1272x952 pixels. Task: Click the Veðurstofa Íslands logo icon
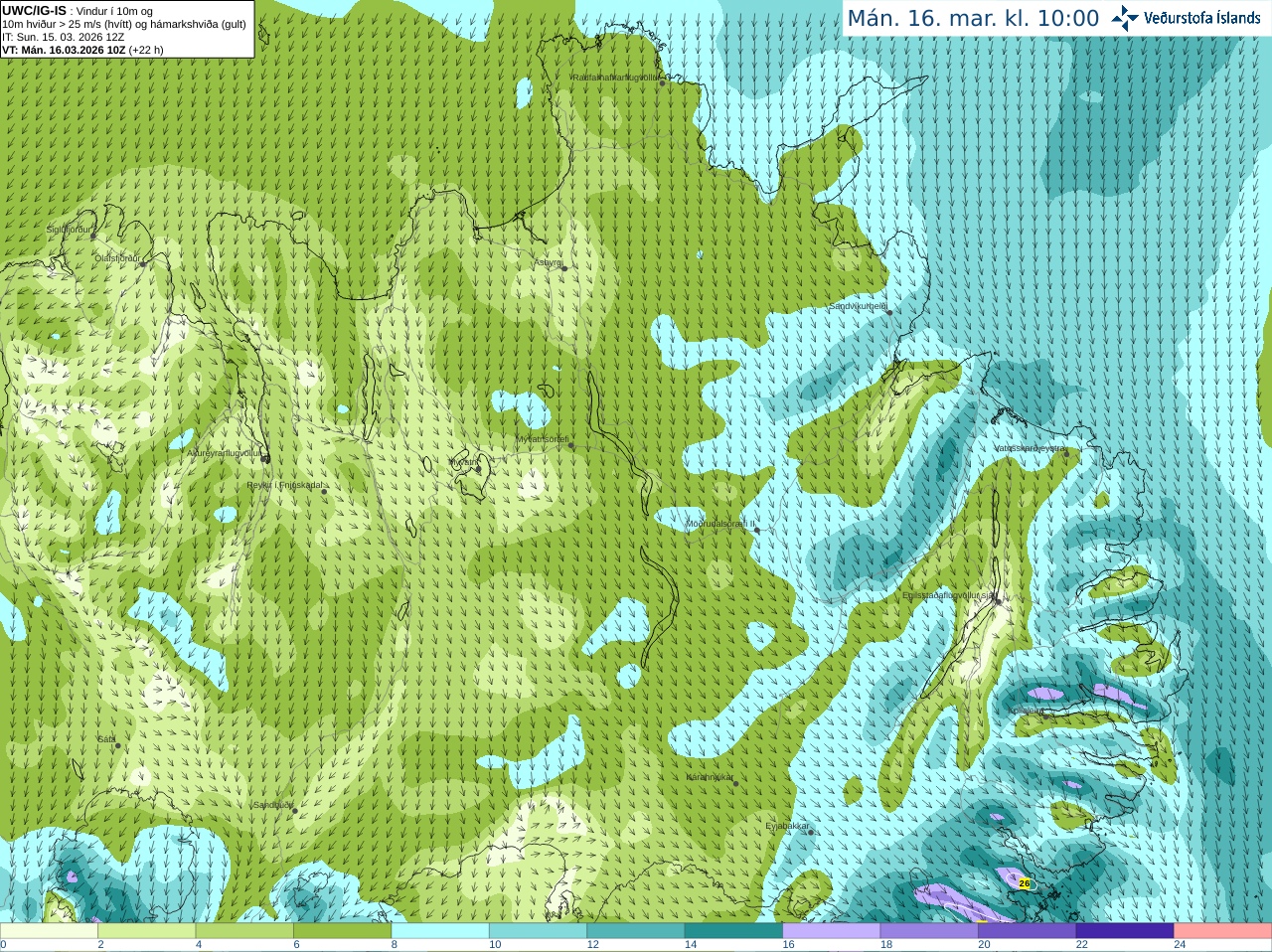coord(1124,18)
